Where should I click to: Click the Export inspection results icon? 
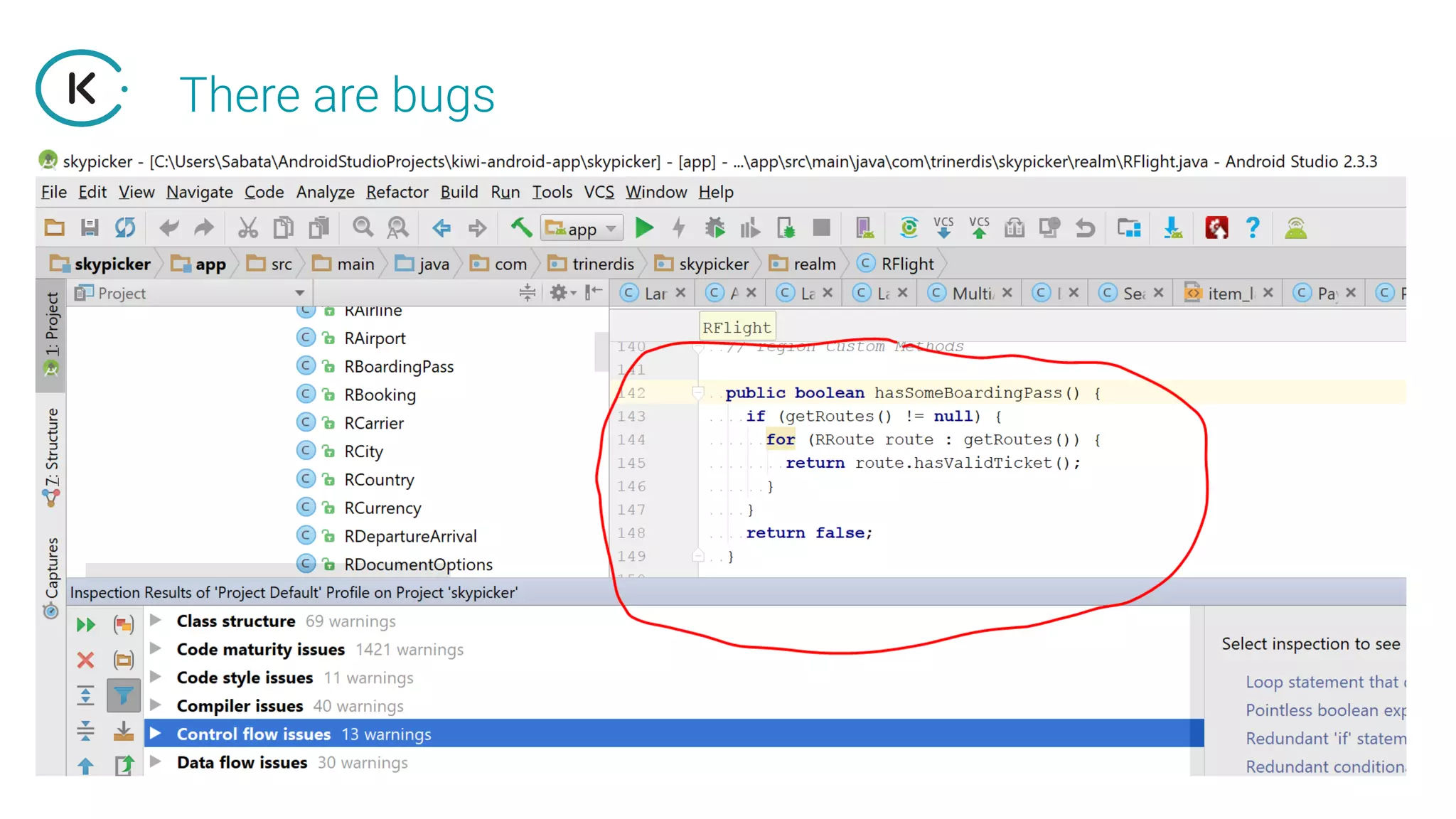click(124, 765)
